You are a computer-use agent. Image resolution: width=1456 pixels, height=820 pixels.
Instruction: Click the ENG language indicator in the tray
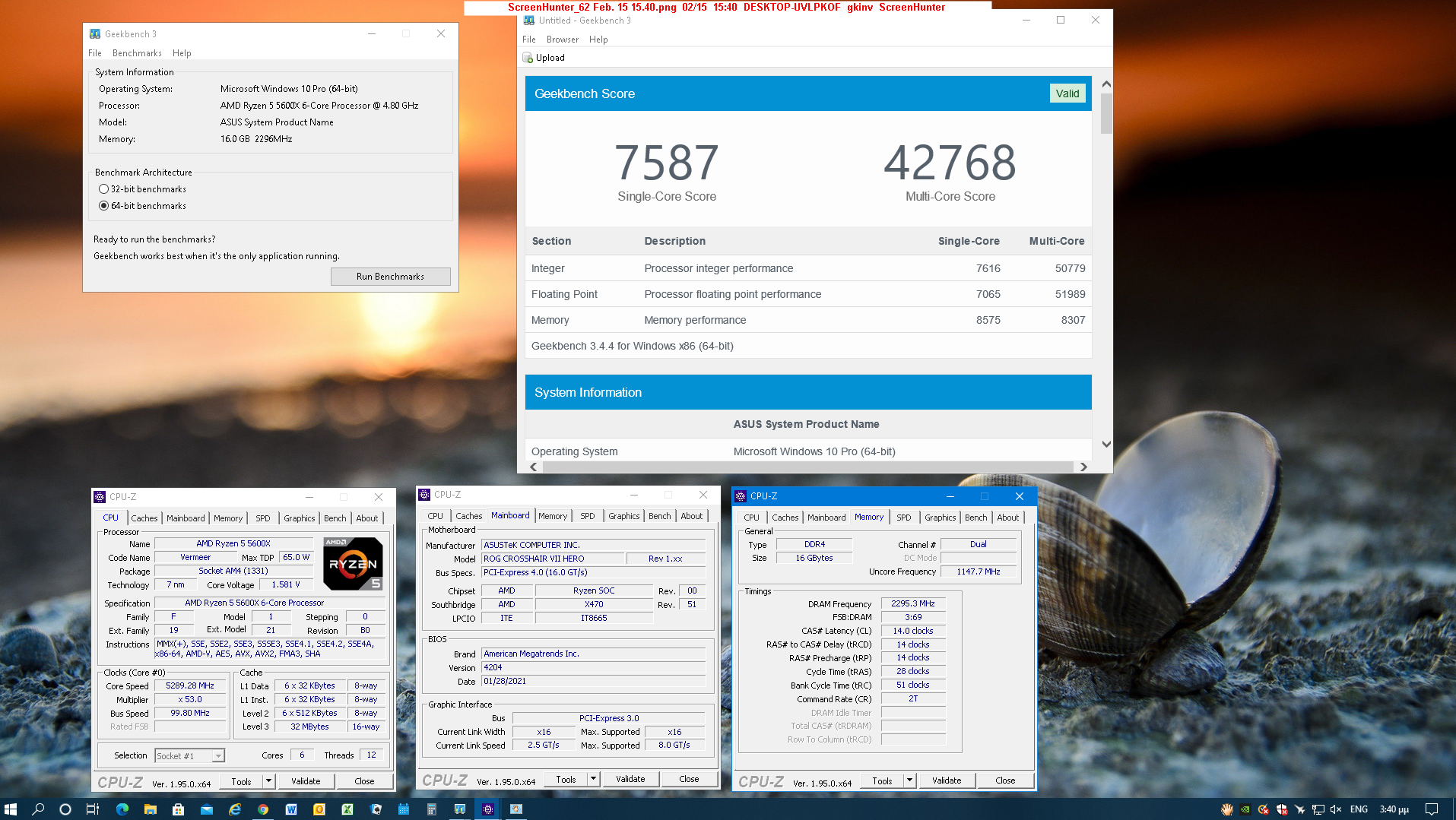(1359, 809)
